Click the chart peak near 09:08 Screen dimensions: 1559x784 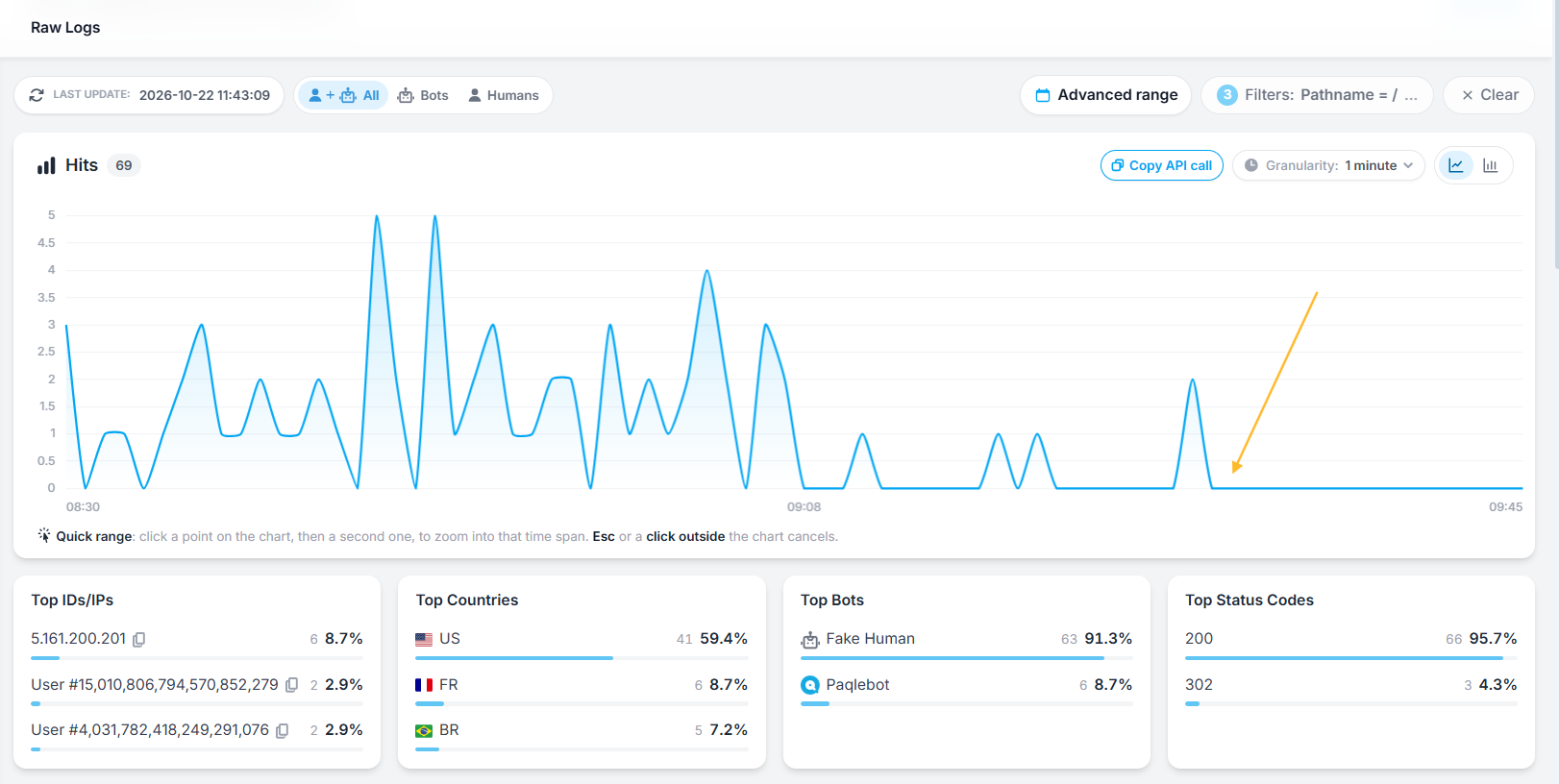766,326
